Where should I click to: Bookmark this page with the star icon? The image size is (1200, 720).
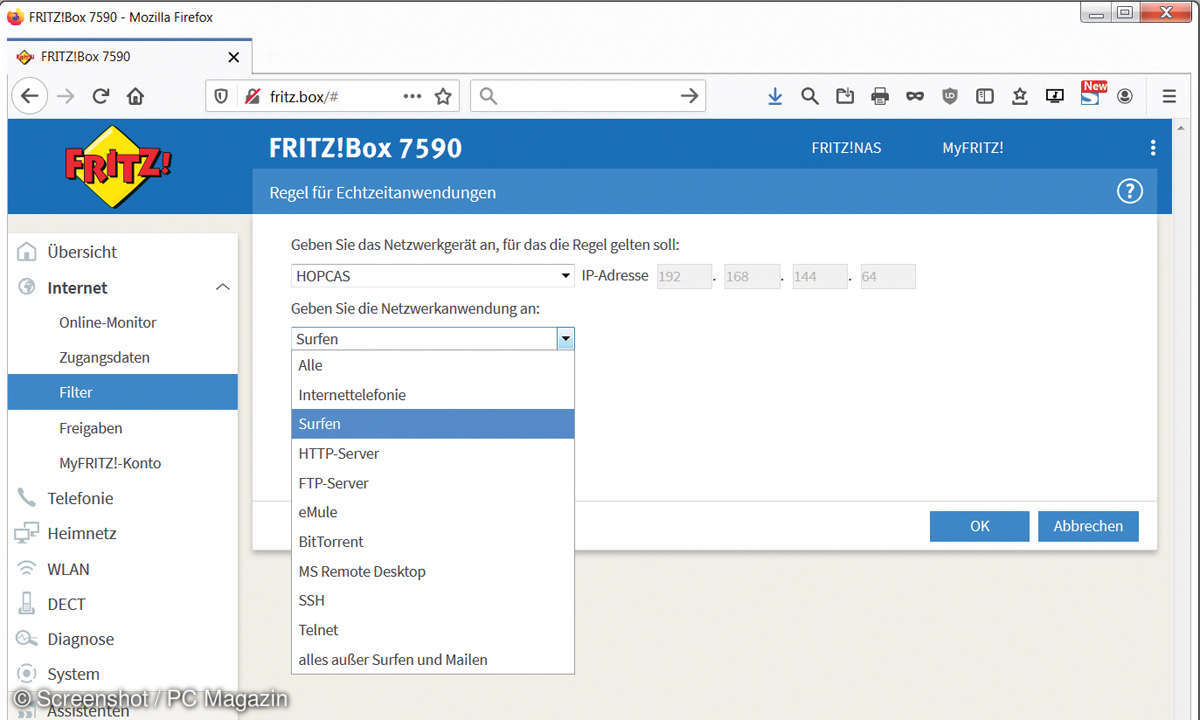443,96
